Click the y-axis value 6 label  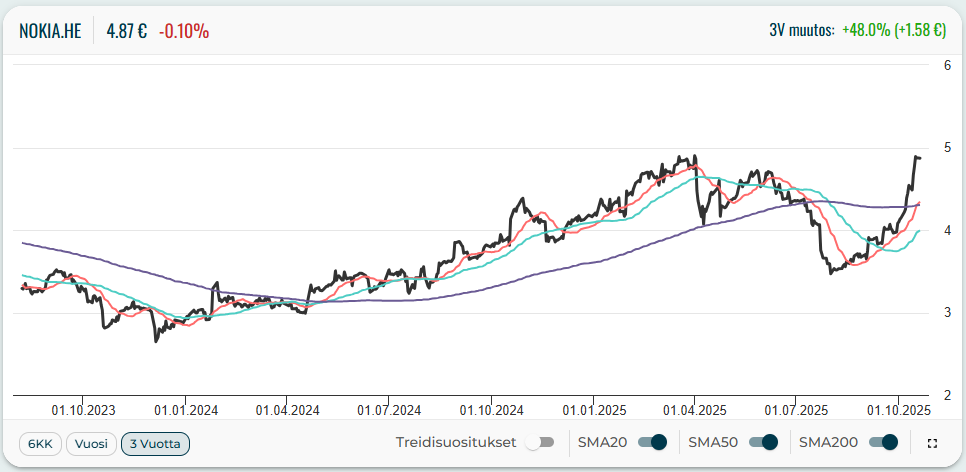click(x=946, y=65)
